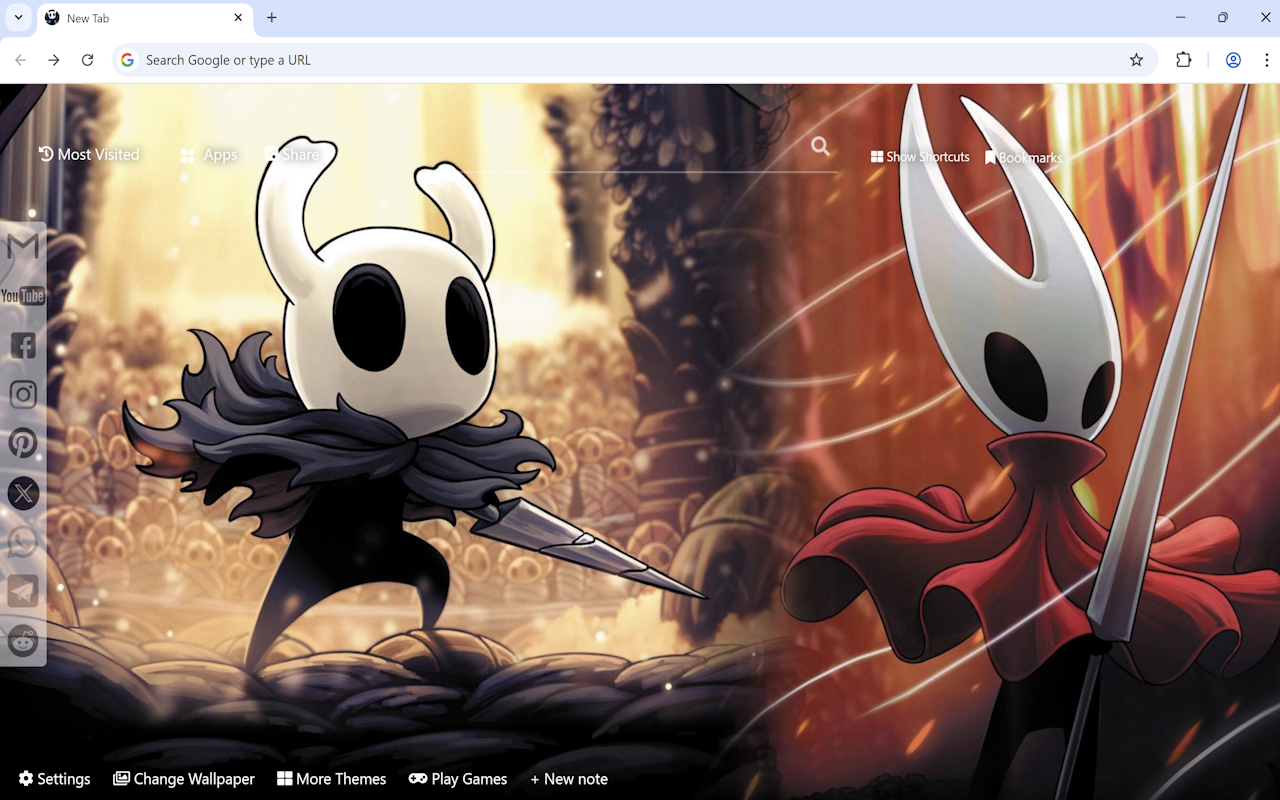Open the Apps section
The image size is (1280, 800).
coord(209,154)
